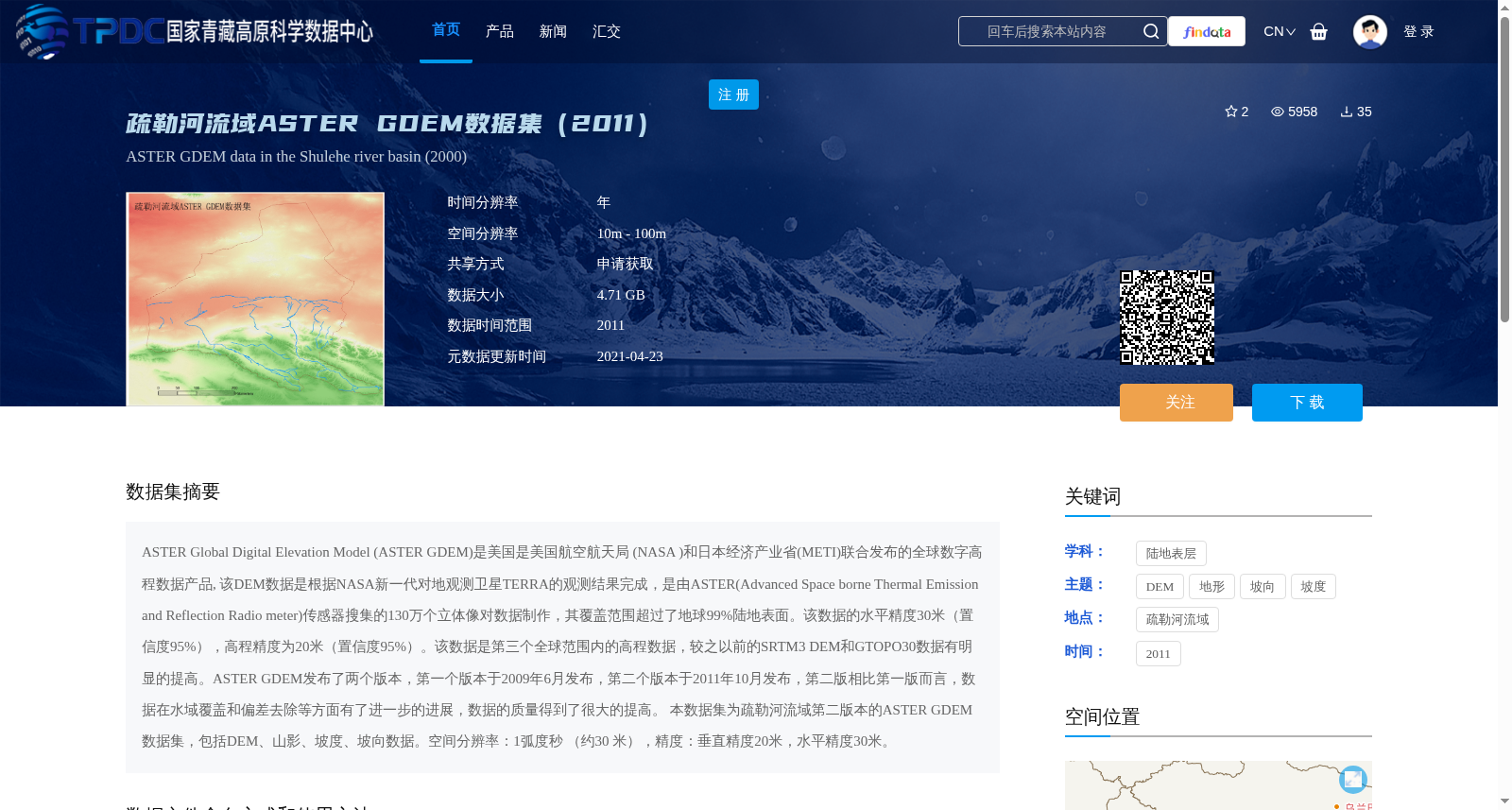This screenshot has width=1512, height=810.
Task: Click the star favorites count icon
Action: [1231, 112]
